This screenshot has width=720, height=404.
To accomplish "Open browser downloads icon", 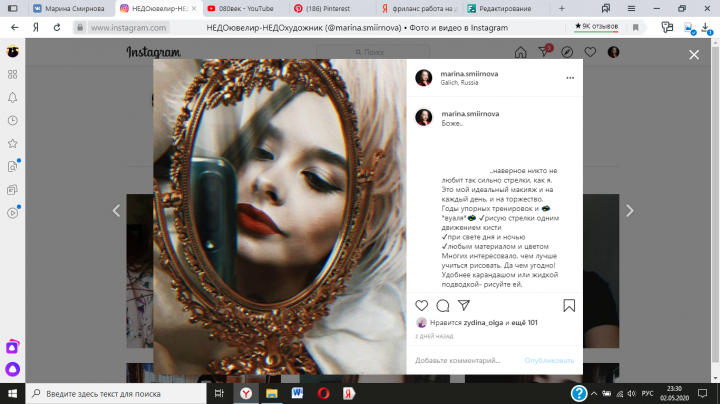I will pos(706,28).
